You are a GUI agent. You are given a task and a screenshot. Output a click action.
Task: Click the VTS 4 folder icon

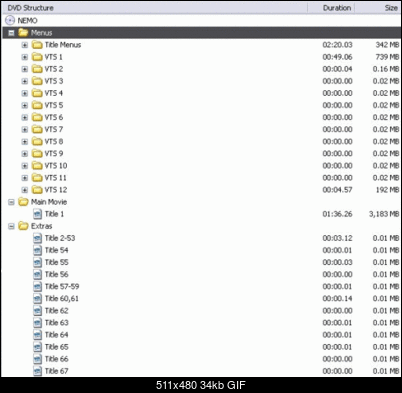(x=37, y=93)
